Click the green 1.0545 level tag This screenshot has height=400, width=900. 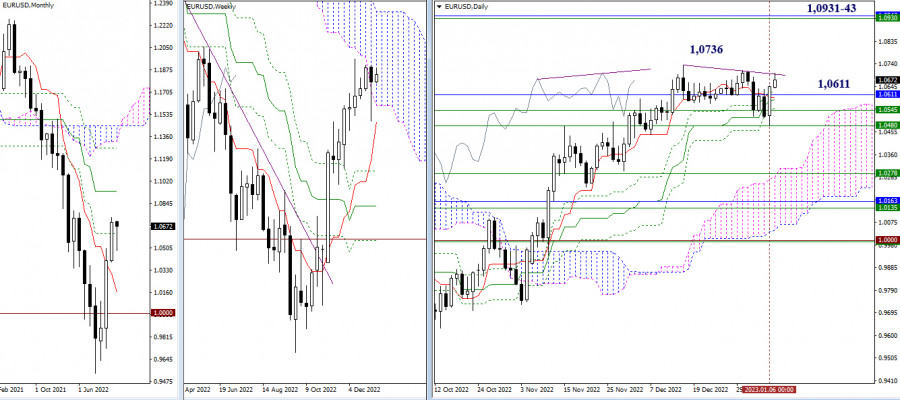tap(886, 109)
